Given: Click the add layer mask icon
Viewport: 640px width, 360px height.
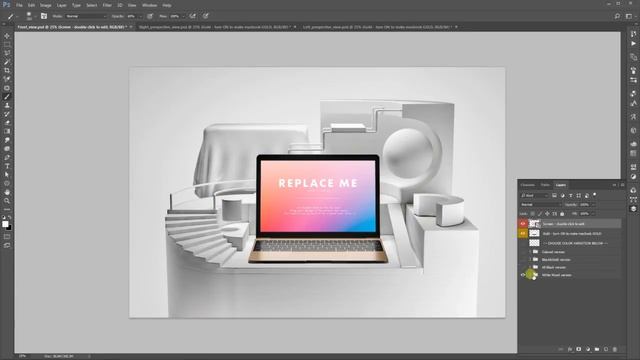Looking at the screenshot, I should pyautogui.click(x=579, y=349).
